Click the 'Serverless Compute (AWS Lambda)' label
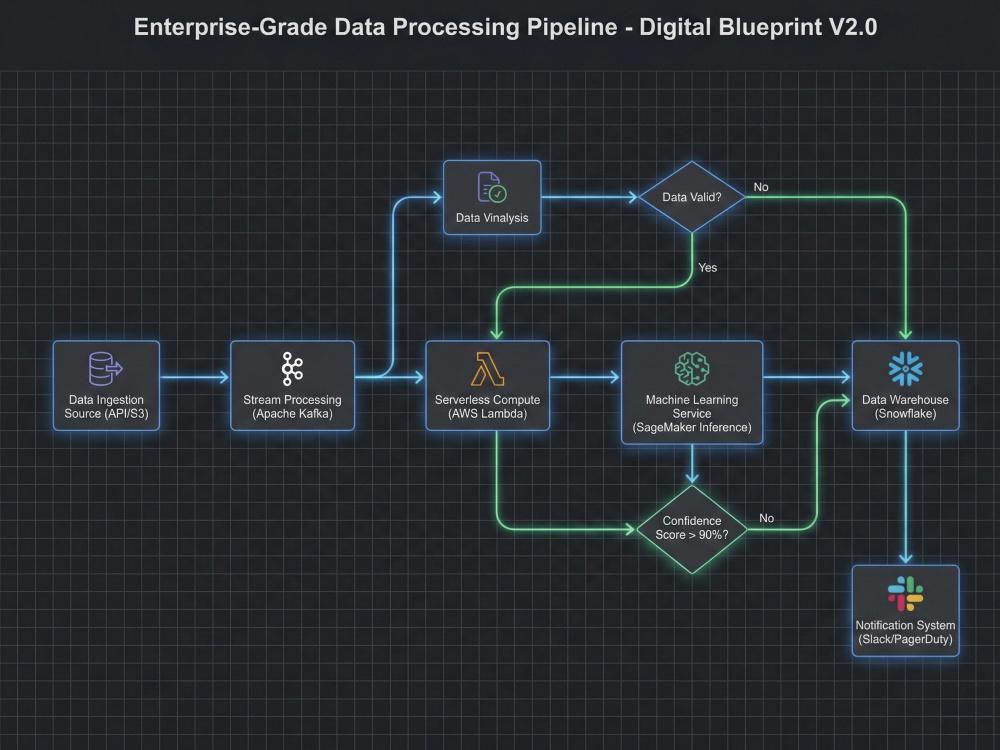 [487, 407]
